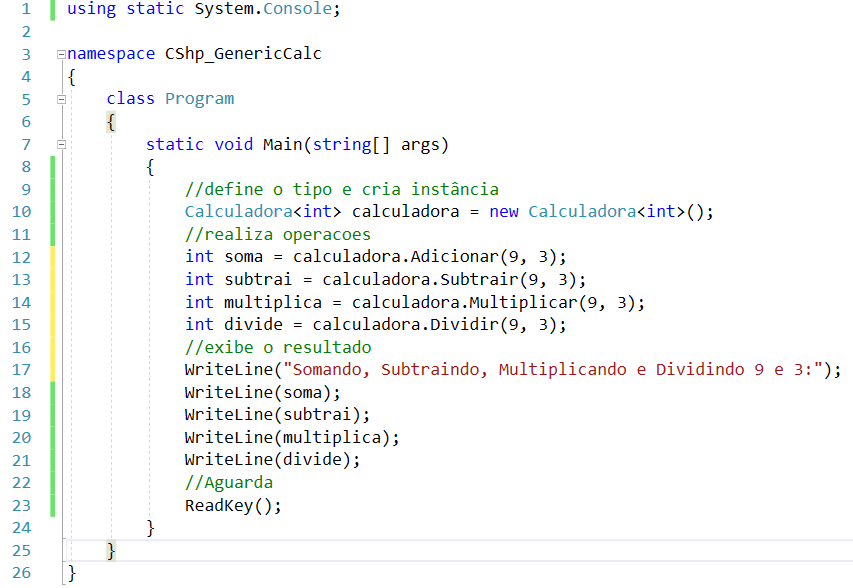Viewport: 853px width, 588px height.
Task: Place cursor at highlighted closing brace line 25
Action: pos(111,550)
